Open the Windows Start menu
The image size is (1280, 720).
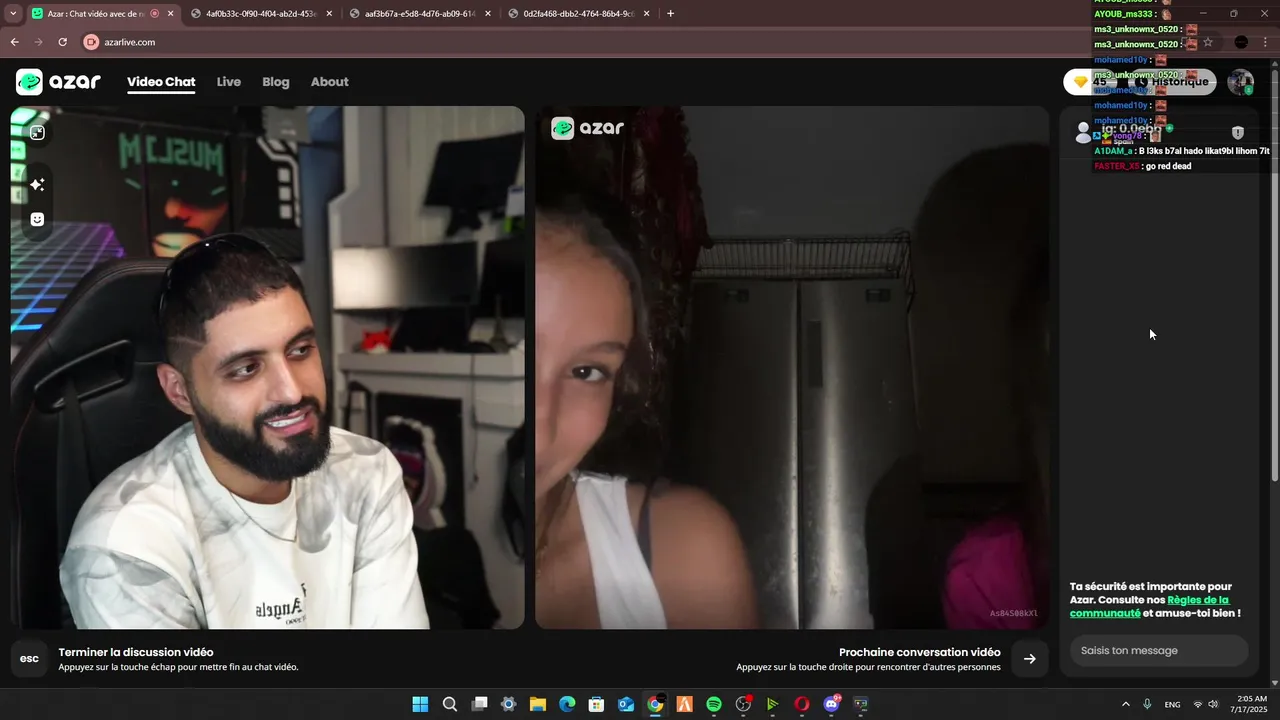420,704
